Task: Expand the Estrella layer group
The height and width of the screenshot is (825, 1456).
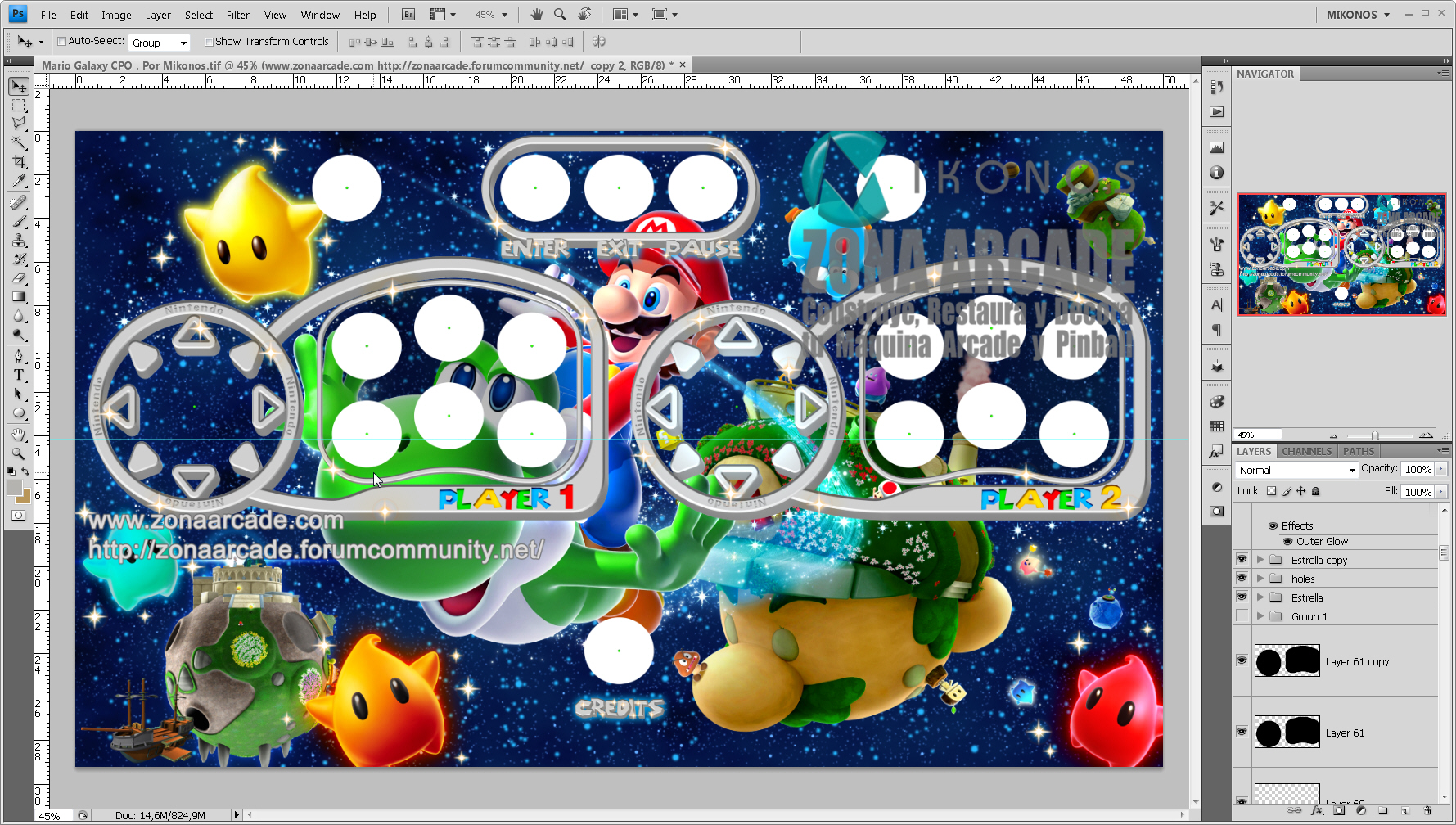Action: [1260, 597]
